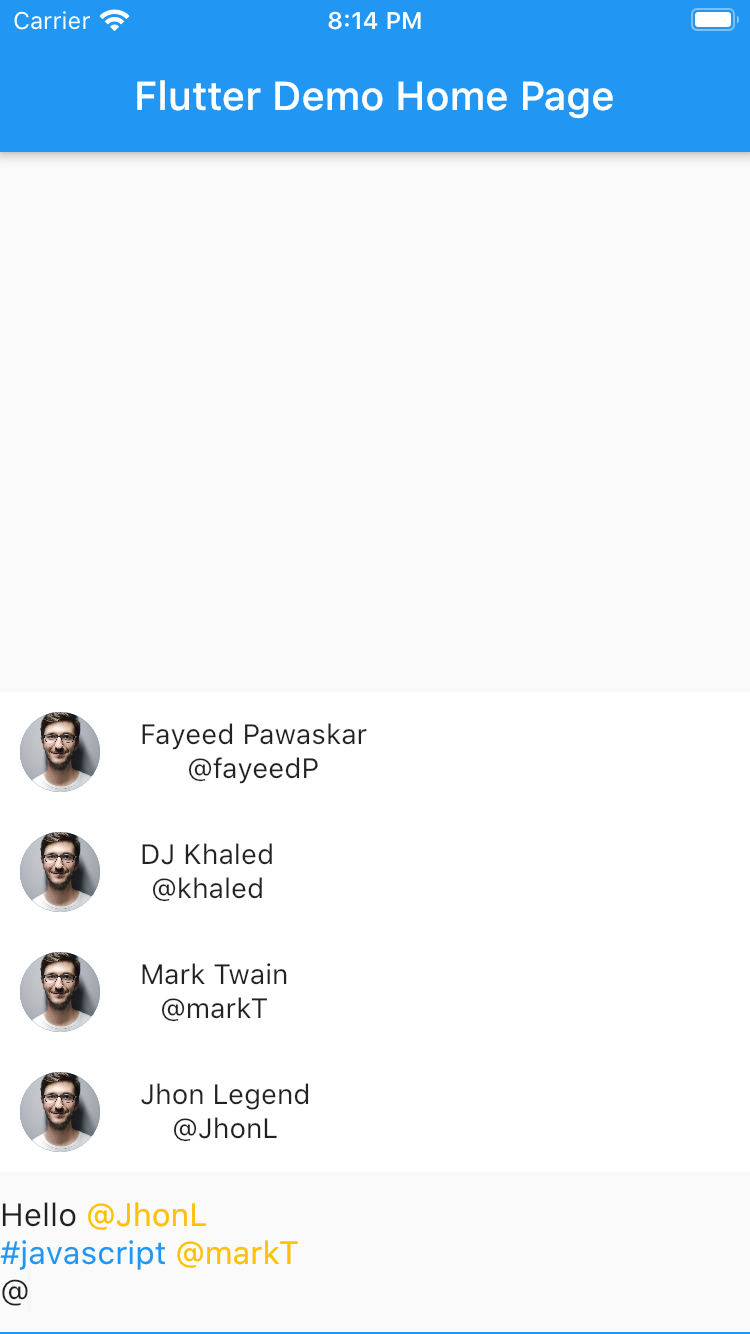Select the Mark Twain name text
Screen dimensions: 750x1334
(214, 975)
